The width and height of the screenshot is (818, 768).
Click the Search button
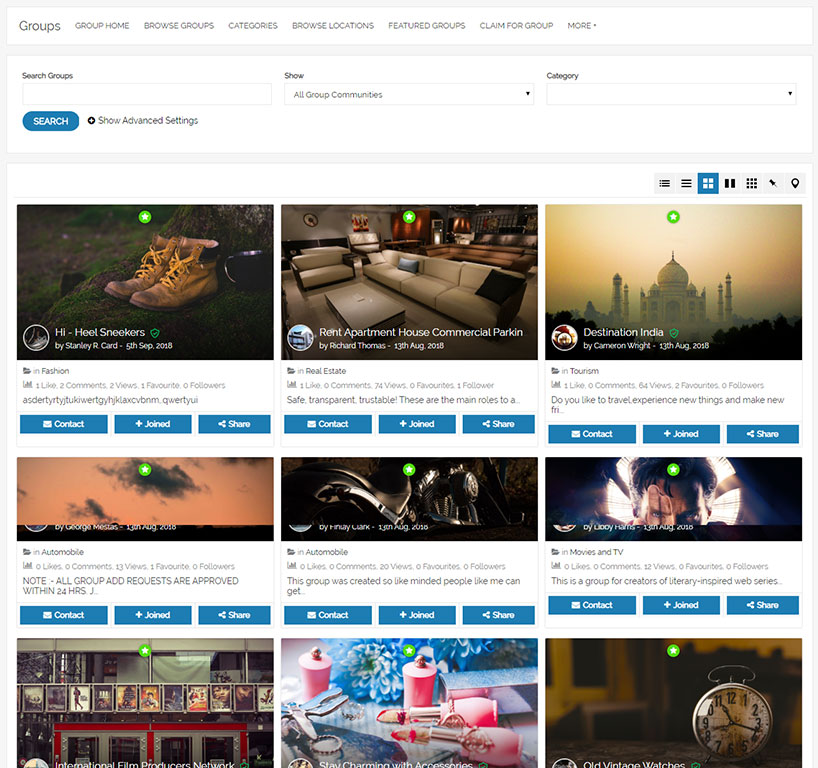coord(51,121)
